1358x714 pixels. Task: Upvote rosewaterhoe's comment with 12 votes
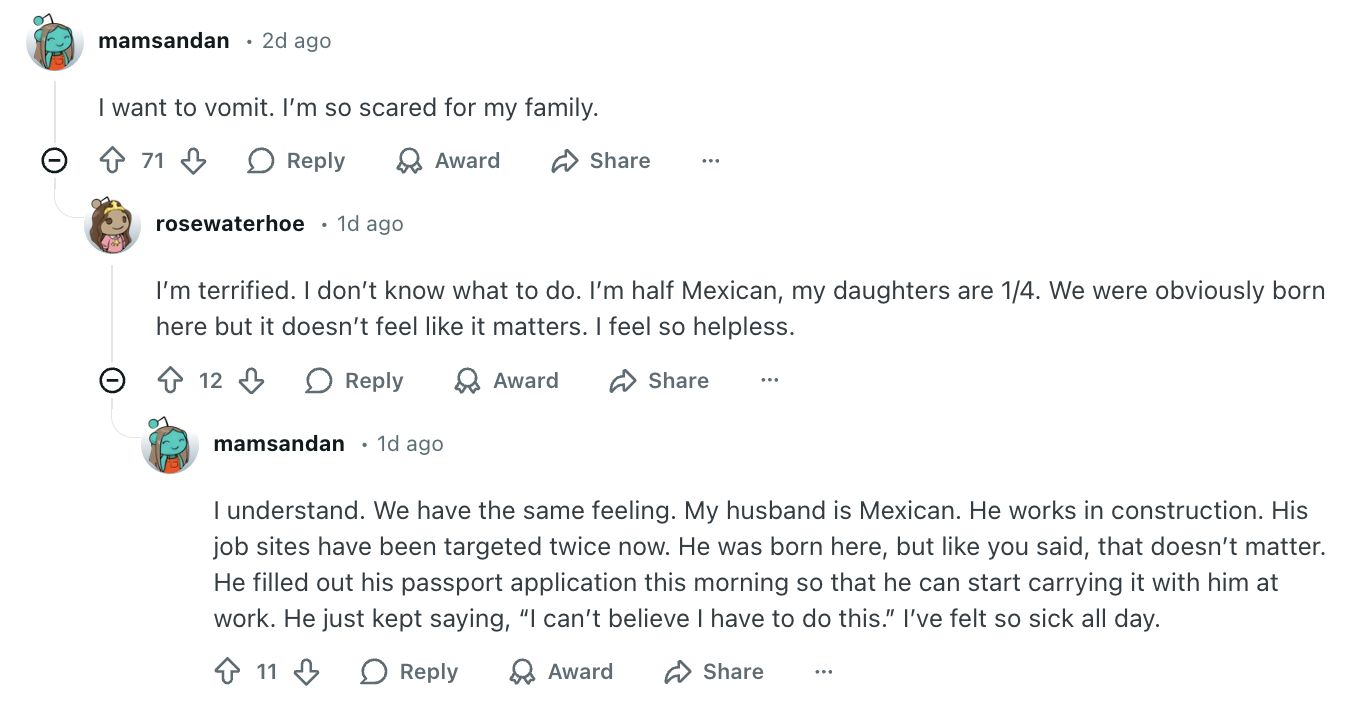click(171, 381)
